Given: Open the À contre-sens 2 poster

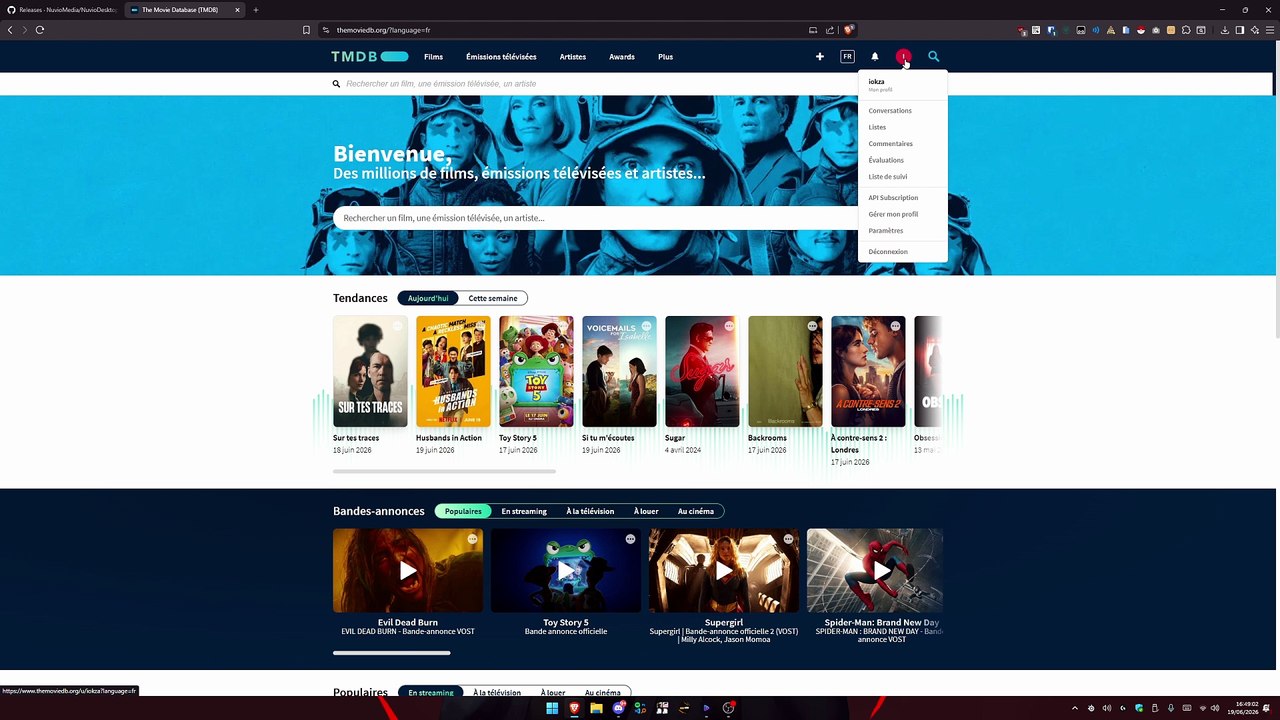Looking at the screenshot, I should (x=868, y=371).
